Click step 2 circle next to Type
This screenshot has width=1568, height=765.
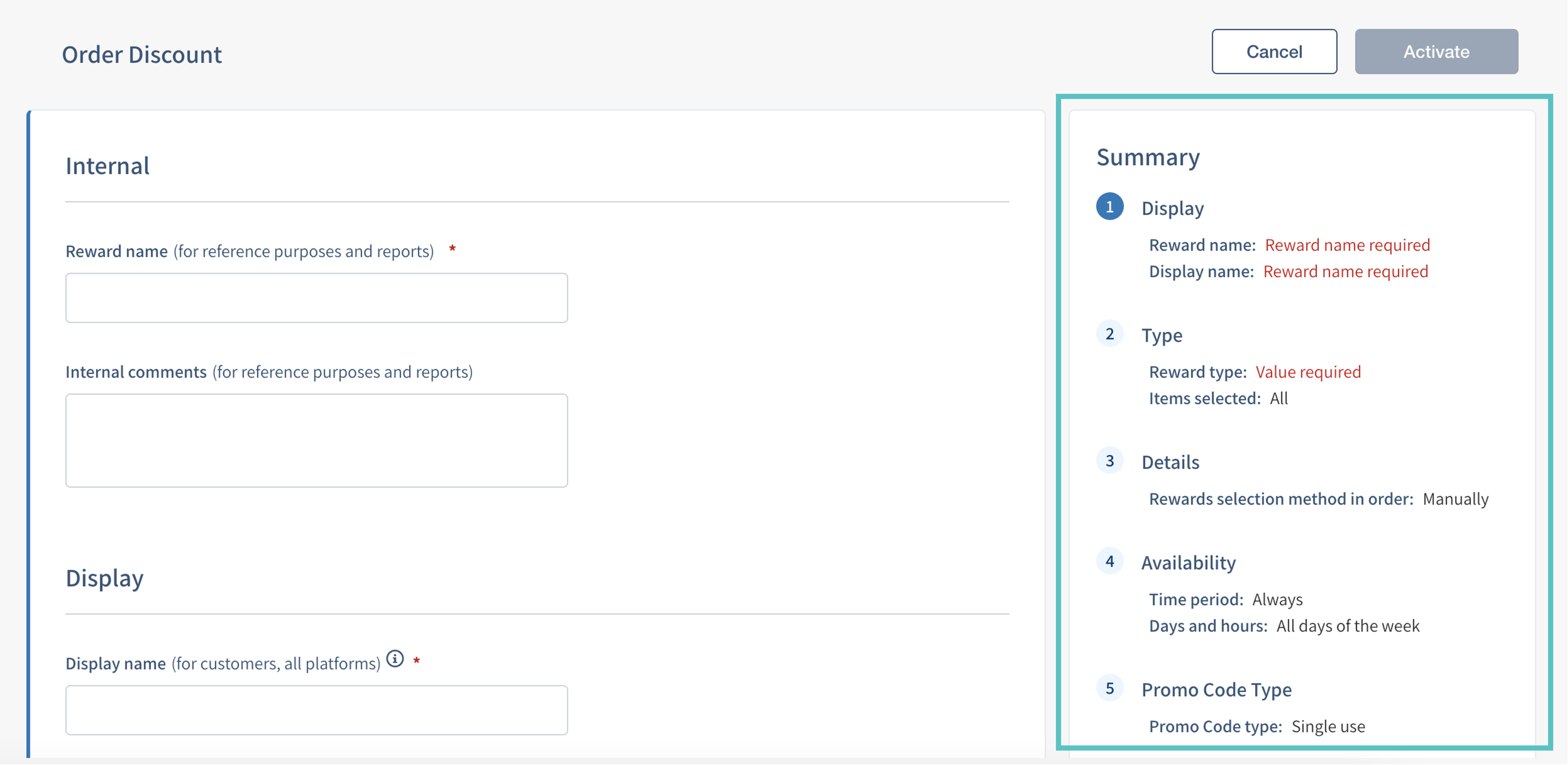(x=1109, y=334)
